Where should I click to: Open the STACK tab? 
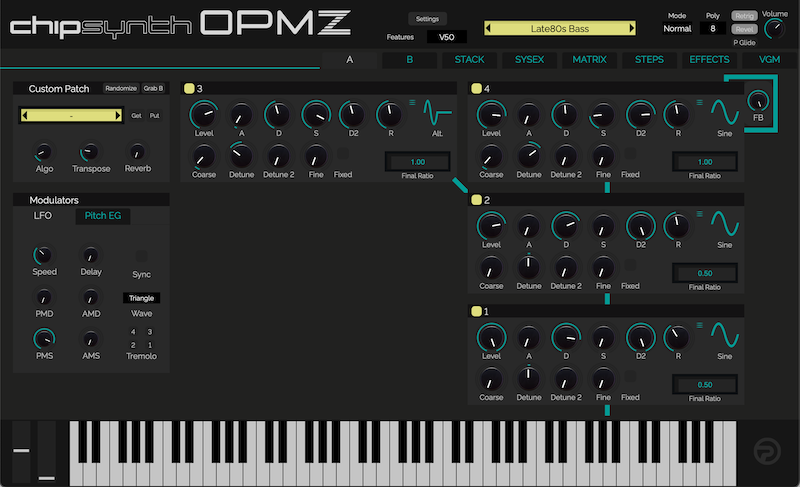[x=469, y=60]
